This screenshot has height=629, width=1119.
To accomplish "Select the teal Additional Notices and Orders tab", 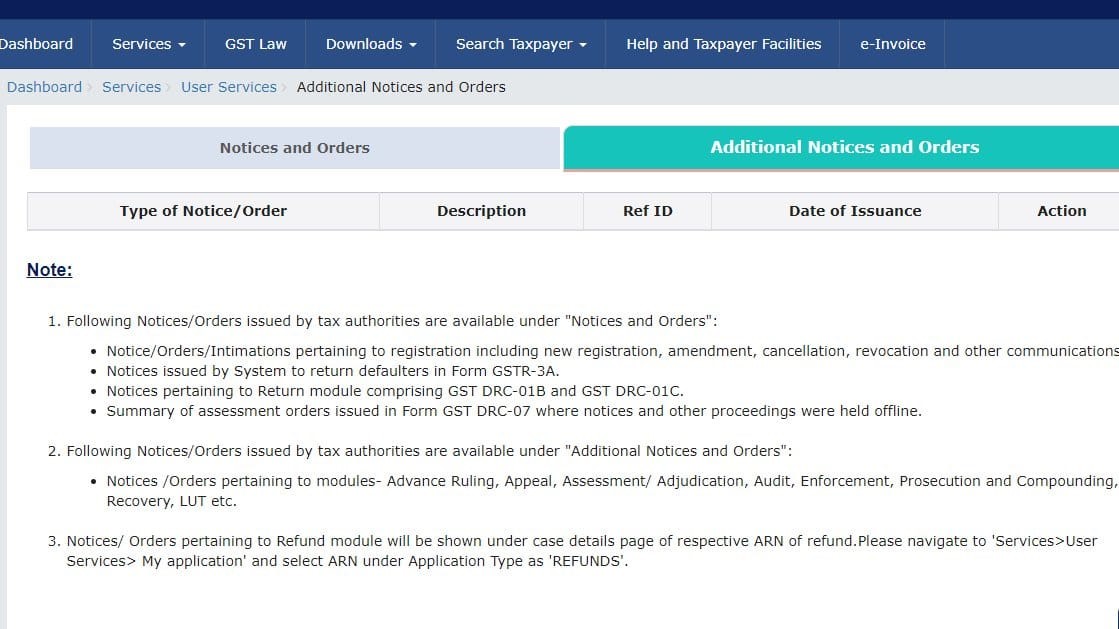I will [844, 147].
